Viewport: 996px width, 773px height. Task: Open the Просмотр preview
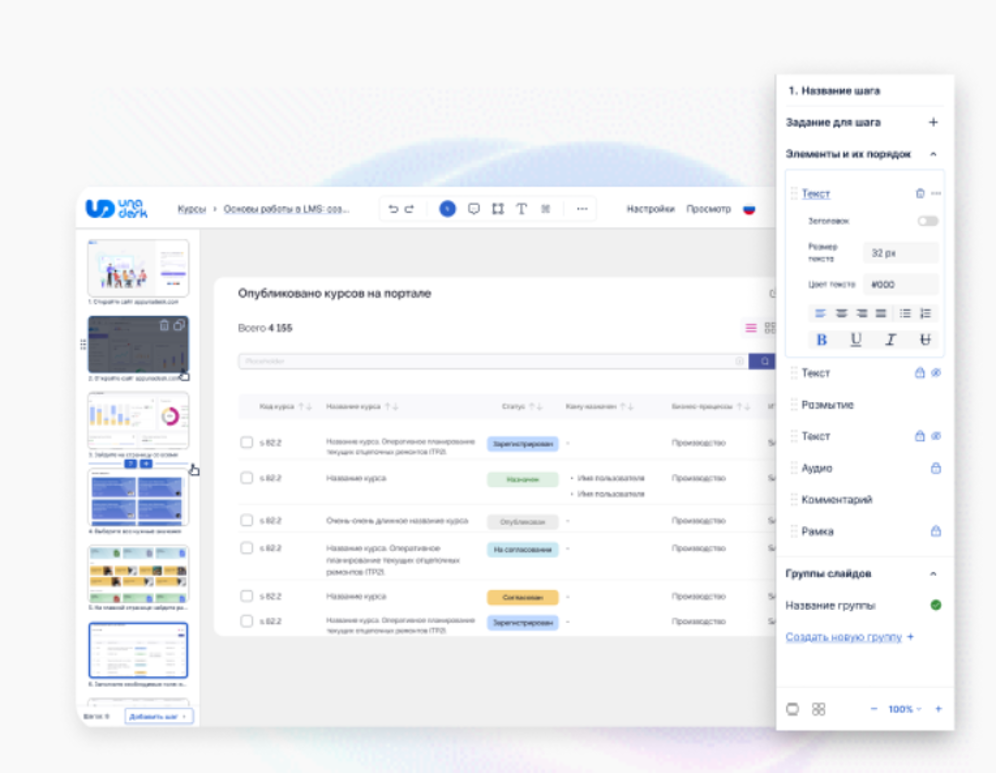click(x=708, y=209)
